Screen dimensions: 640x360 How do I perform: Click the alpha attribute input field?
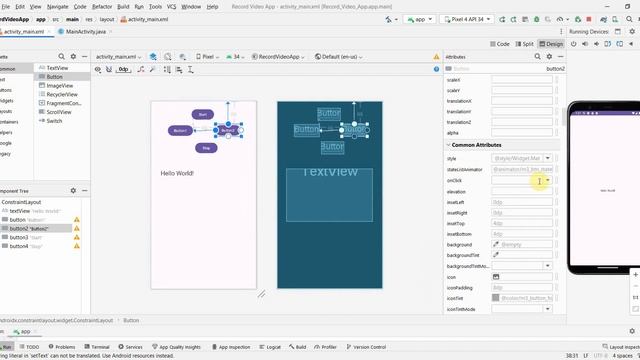522,132
